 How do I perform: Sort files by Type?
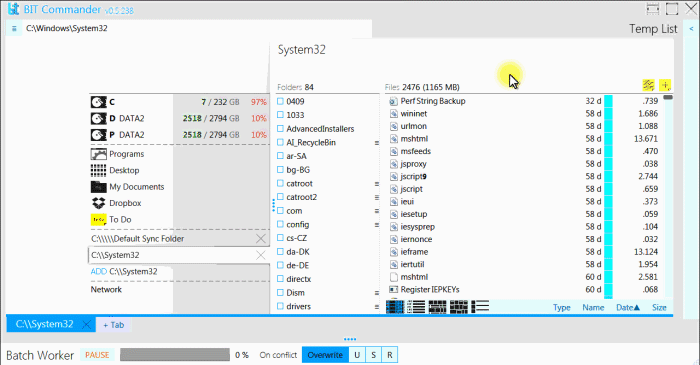[x=562, y=307]
